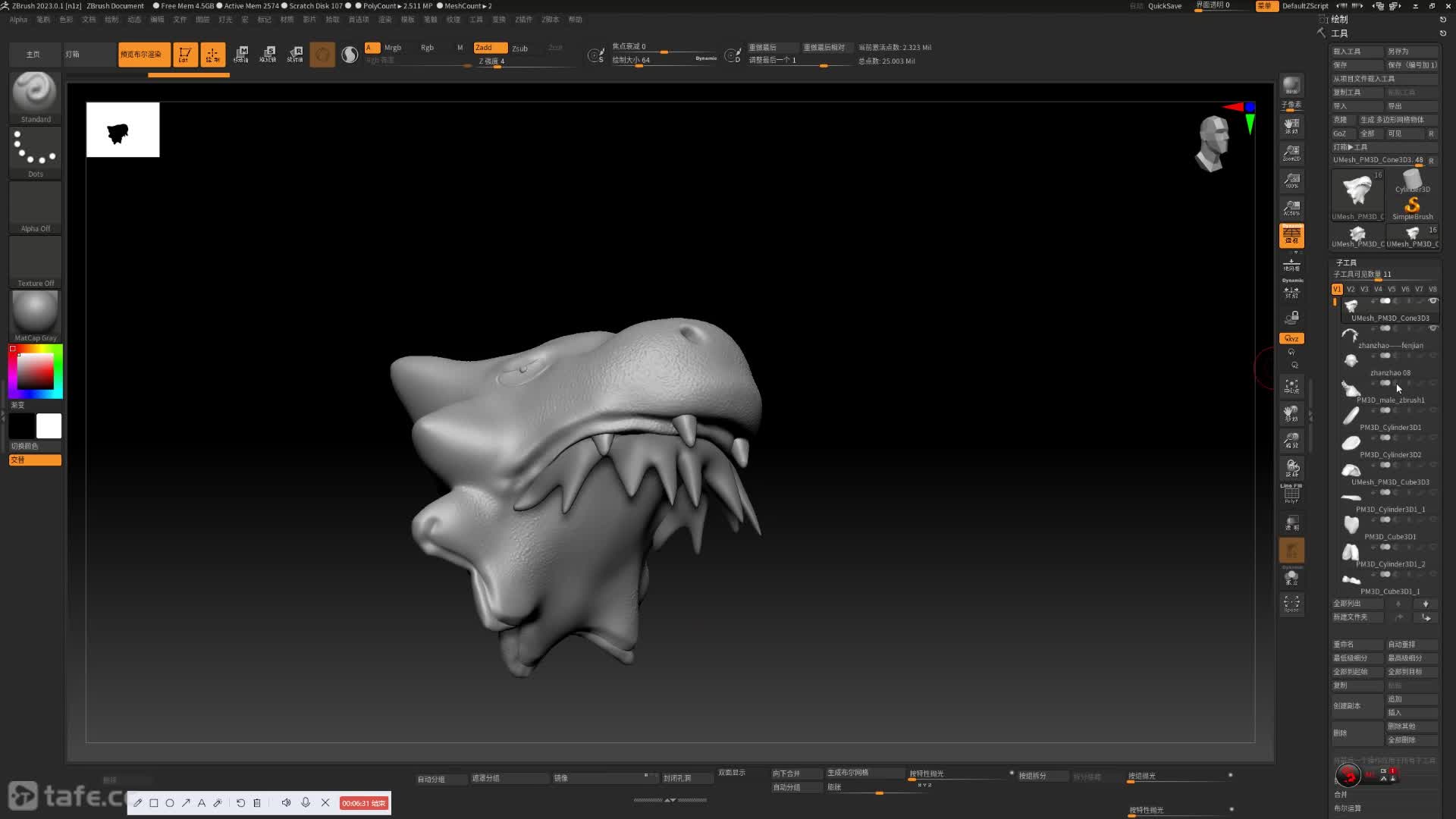Screen dimensions: 1456x819
Task: Select the Scale gizmo icon
Action: coord(268,54)
